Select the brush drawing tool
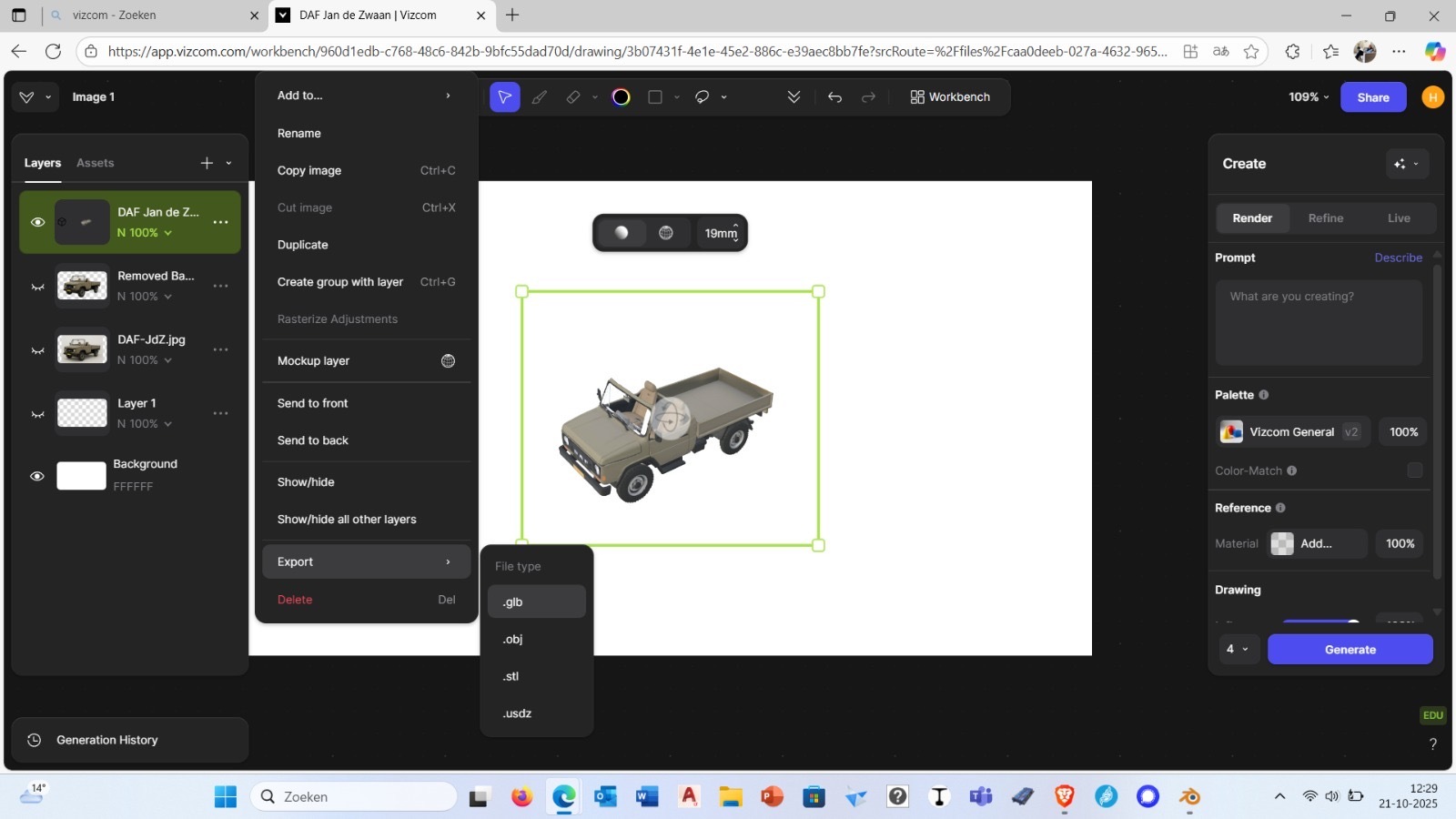This screenshot has width=1456, height=819. click(x=540, y=97)
